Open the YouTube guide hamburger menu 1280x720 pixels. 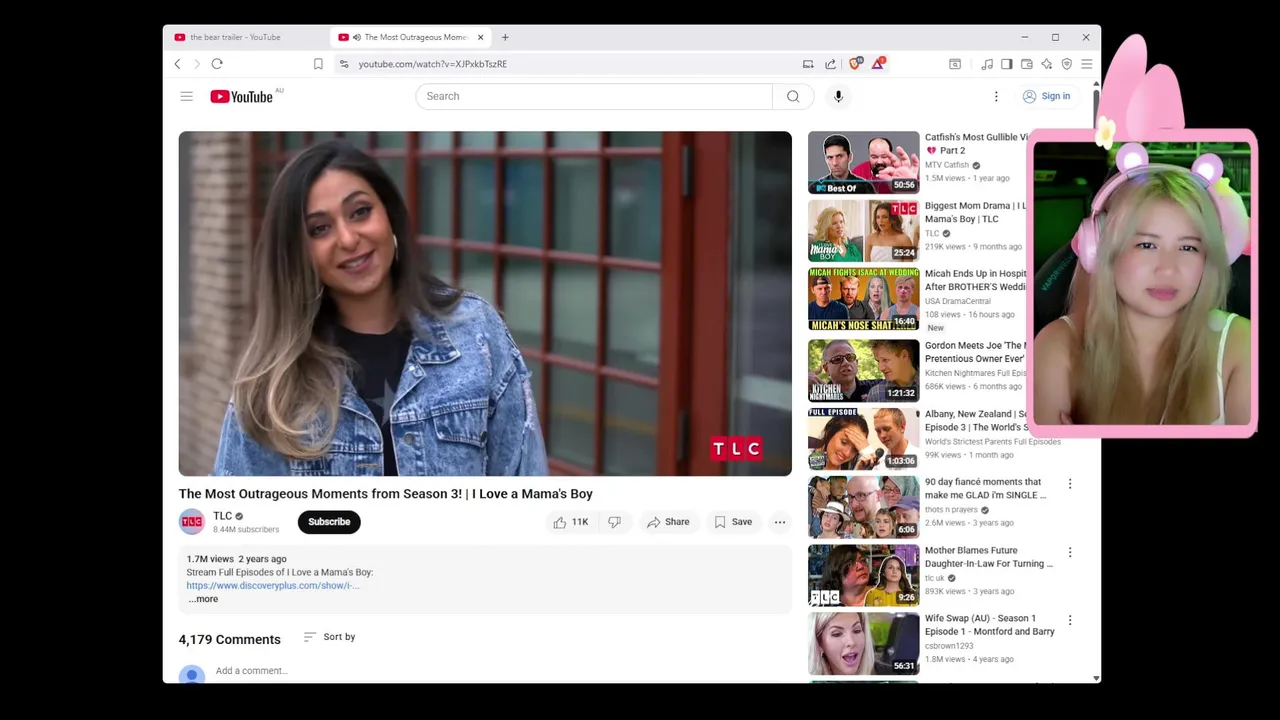click(x=186, y=96)
